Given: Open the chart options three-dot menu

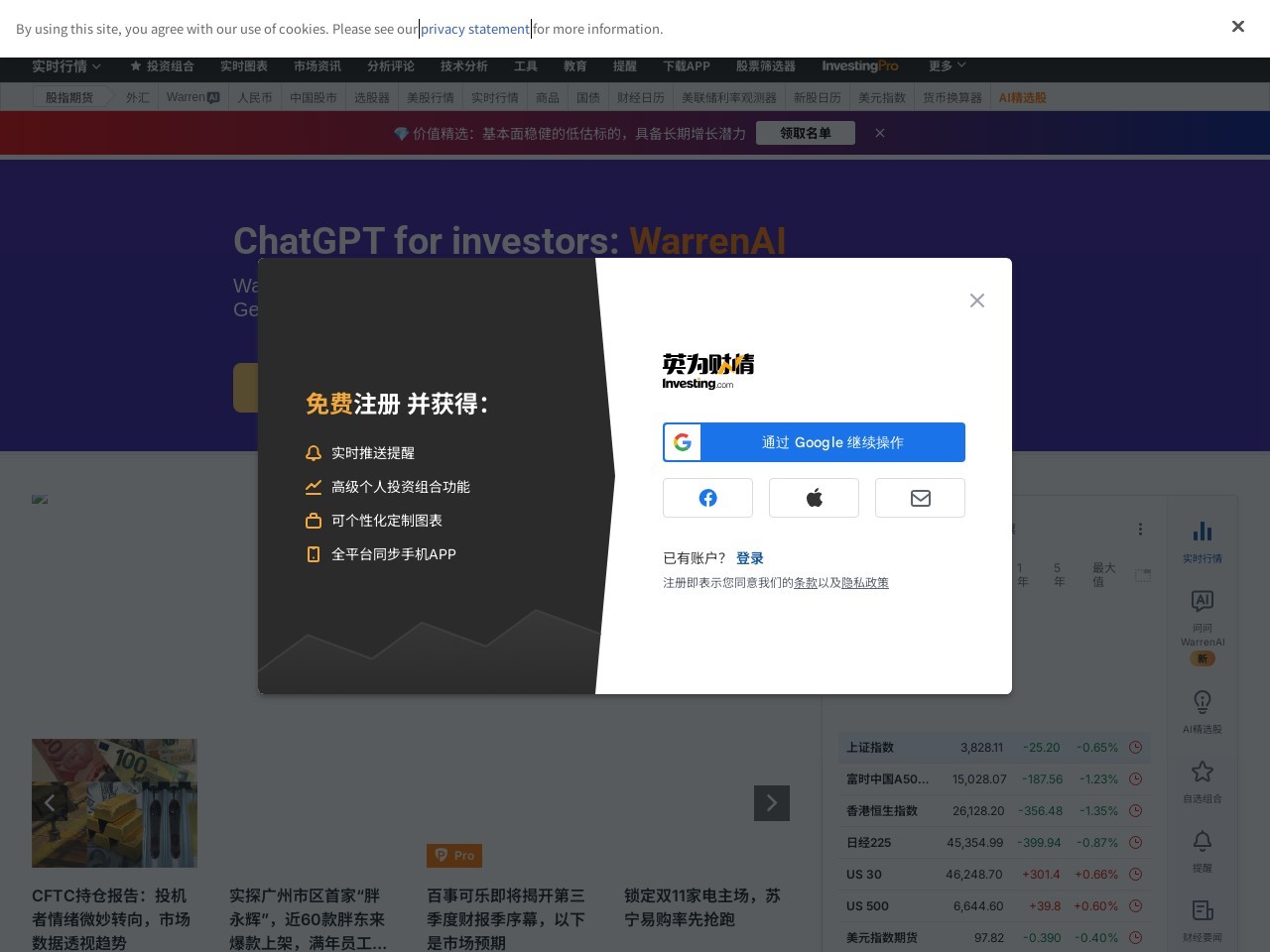Looking at the screenshot, I should coord(1140,529).
